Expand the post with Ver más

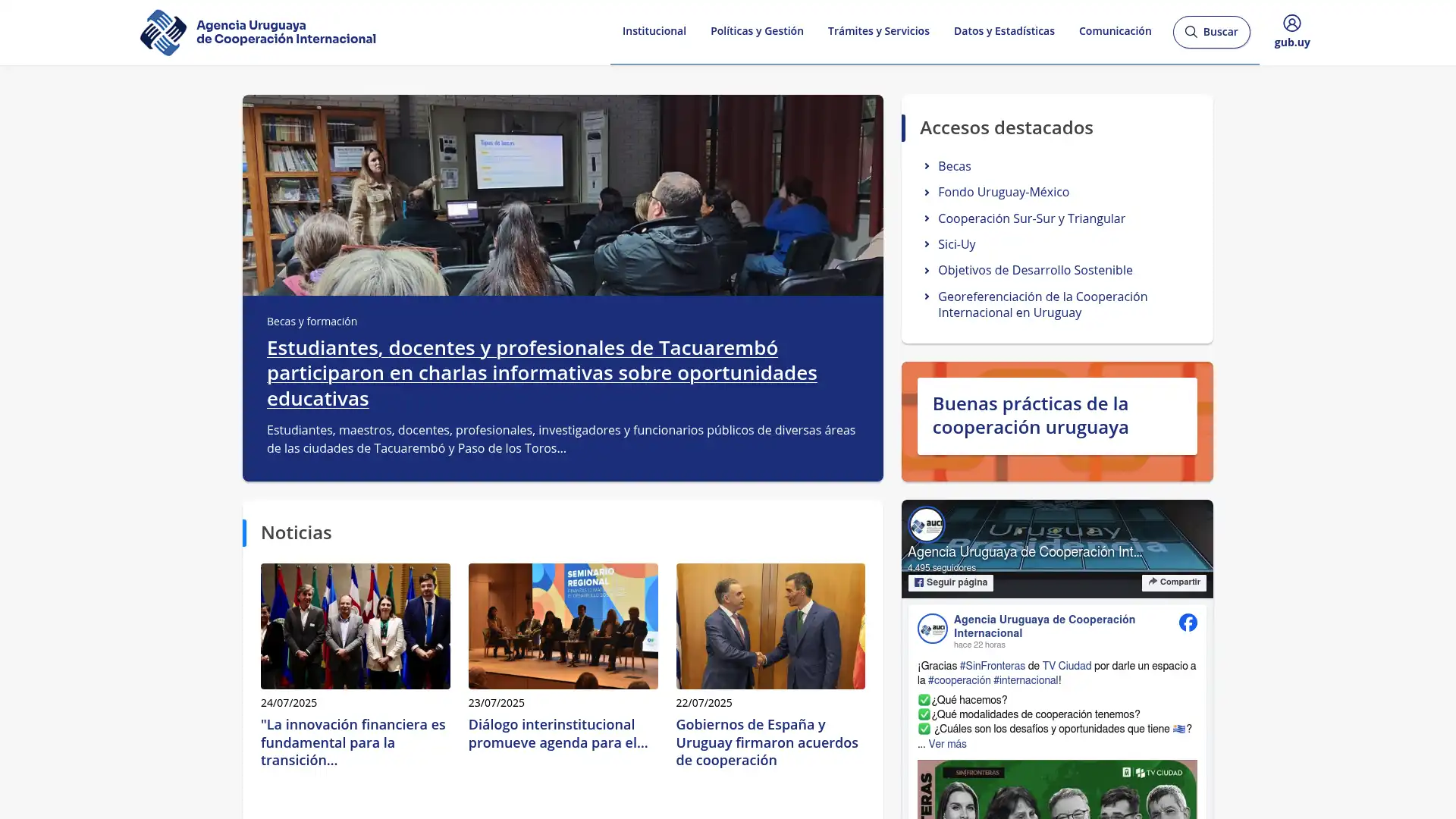coord(946,744)
